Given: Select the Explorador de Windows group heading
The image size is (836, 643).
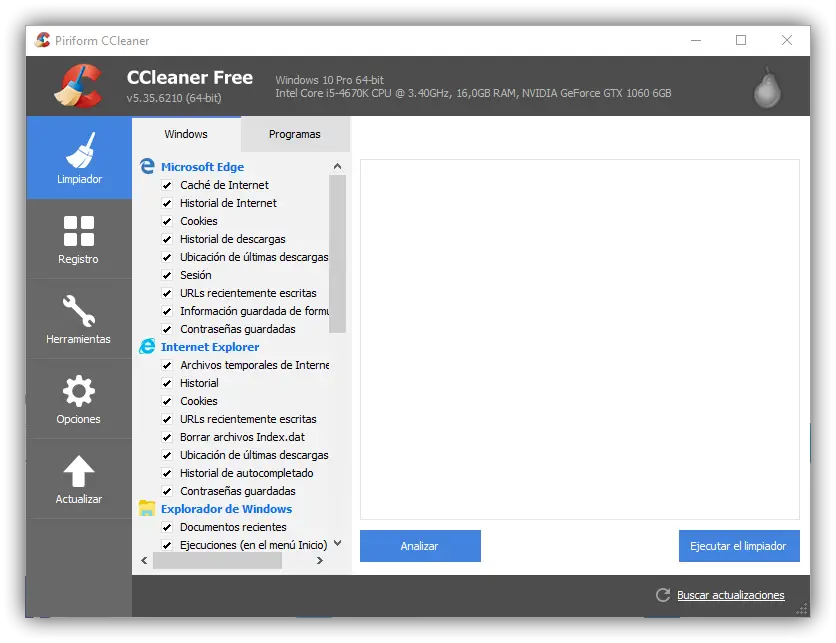Looking at the screenshot, I should pyautogui.click(x=227, y=509).
